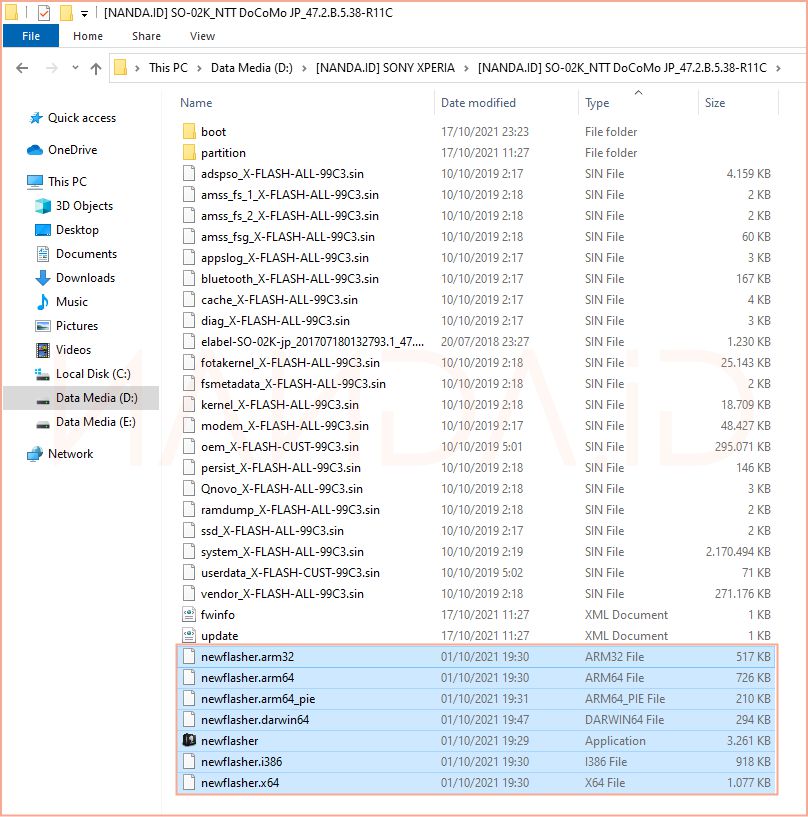Switch to the Share ribbon tab
The image size is (808, 817).
coord(146,36)
